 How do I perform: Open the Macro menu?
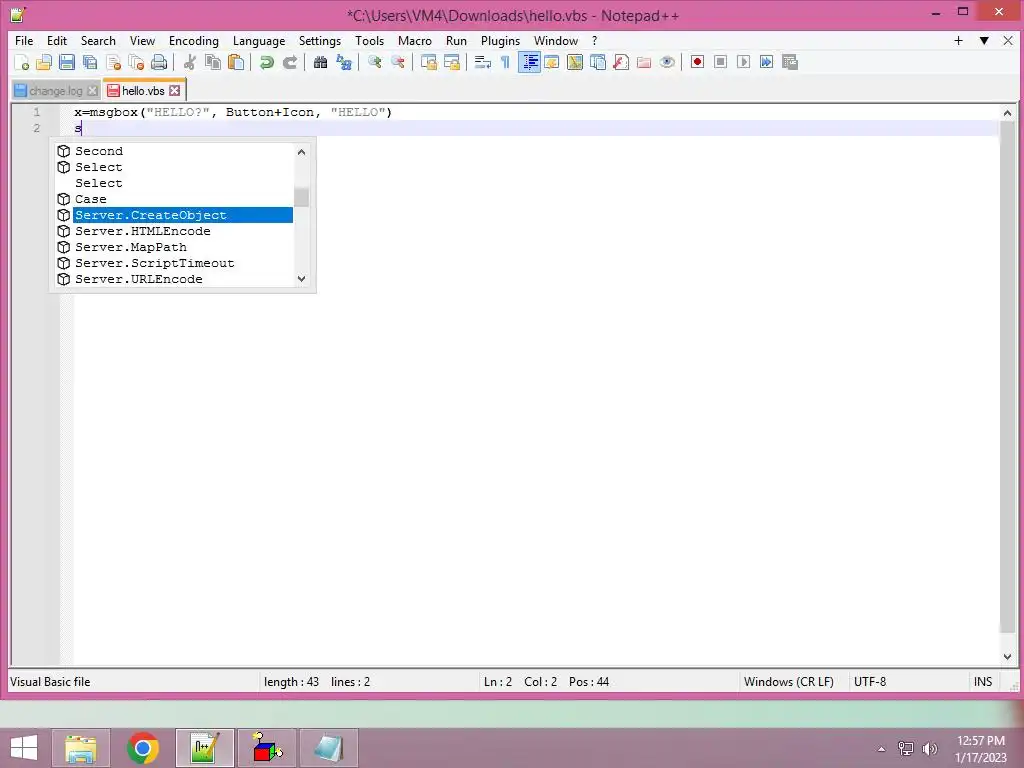415,40
